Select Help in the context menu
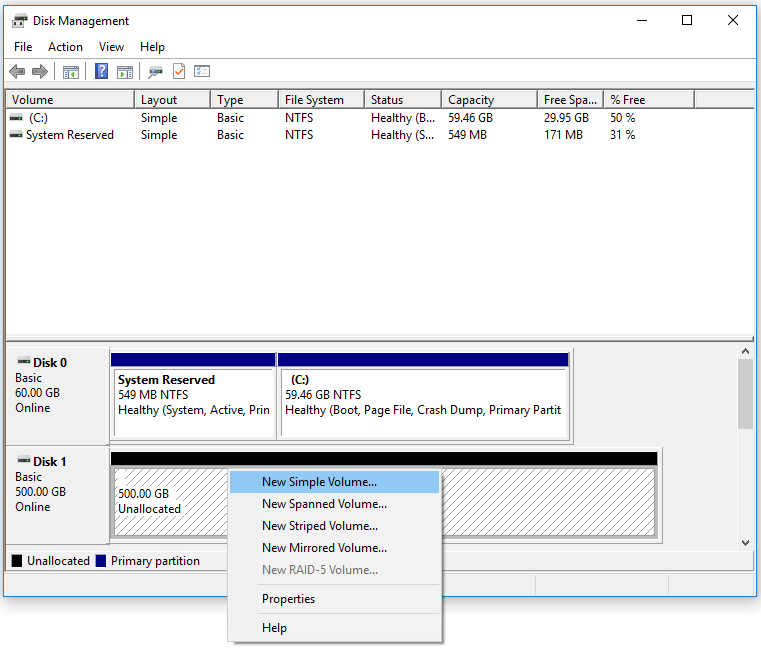This screenshot has height=648, width=761. click(334, 628)
